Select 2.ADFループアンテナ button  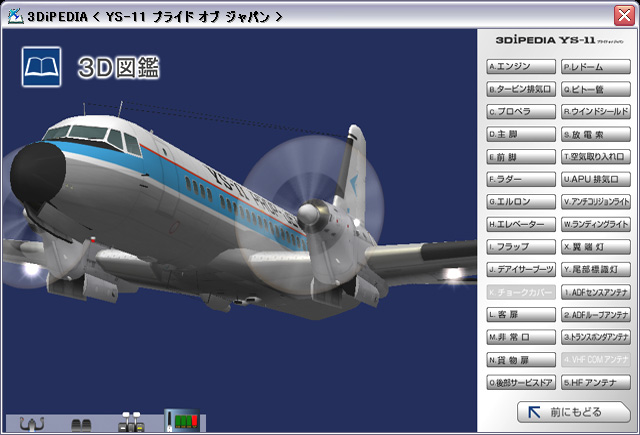(596, 315)
